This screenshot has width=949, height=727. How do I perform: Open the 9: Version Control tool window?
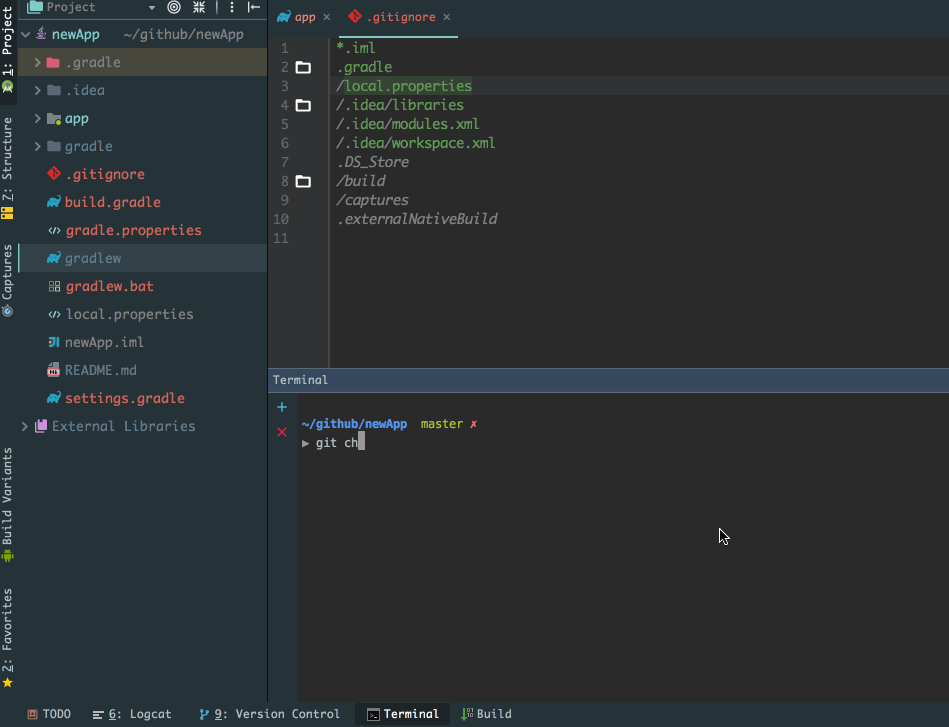point(270,714)
